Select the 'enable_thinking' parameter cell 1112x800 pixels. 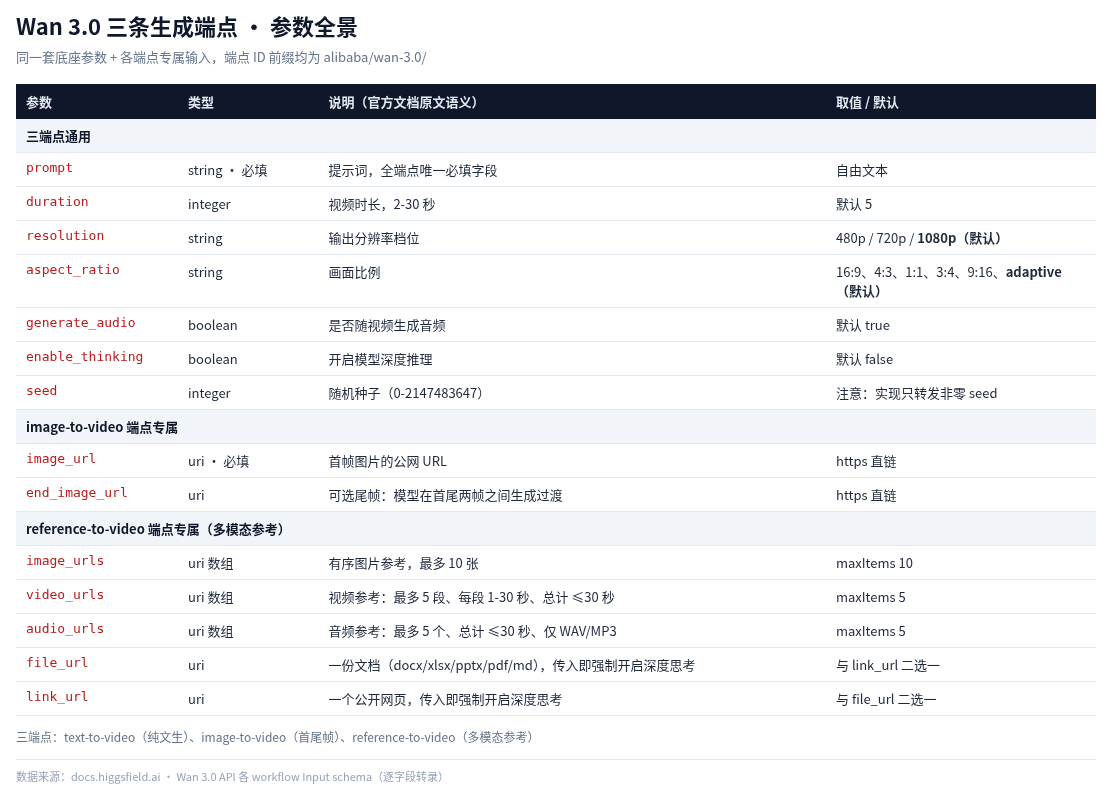tap(97, 359)
